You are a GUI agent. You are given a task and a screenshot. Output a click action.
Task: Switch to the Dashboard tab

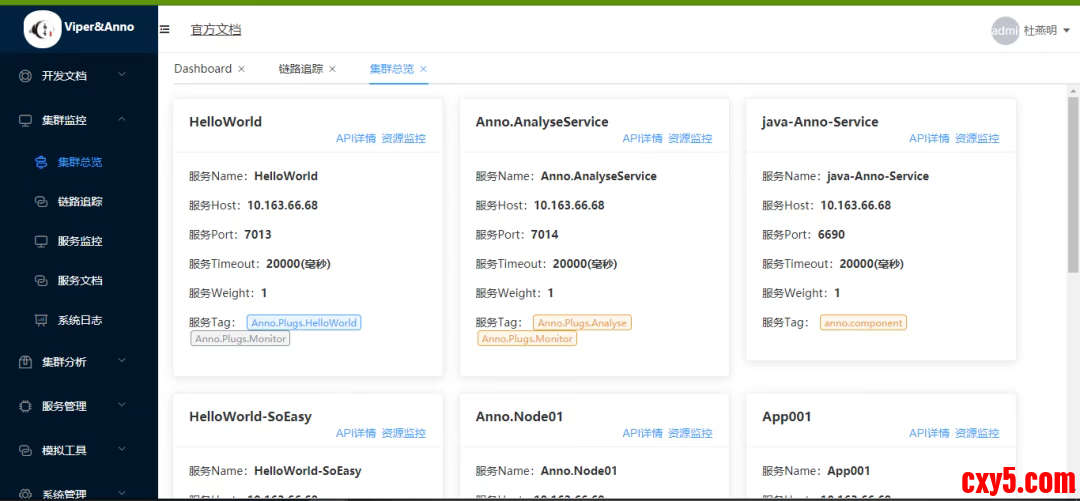202,69
